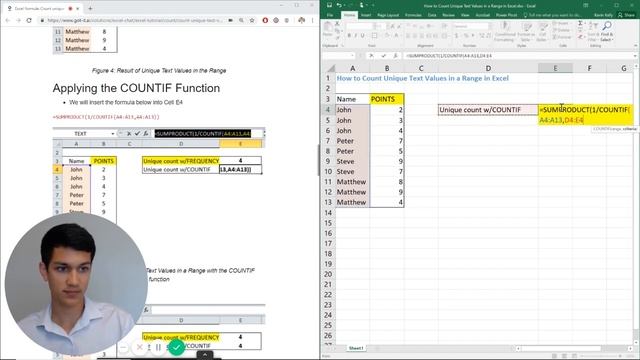
Task: Click green checkmark to finish recording
Action: 176,347
